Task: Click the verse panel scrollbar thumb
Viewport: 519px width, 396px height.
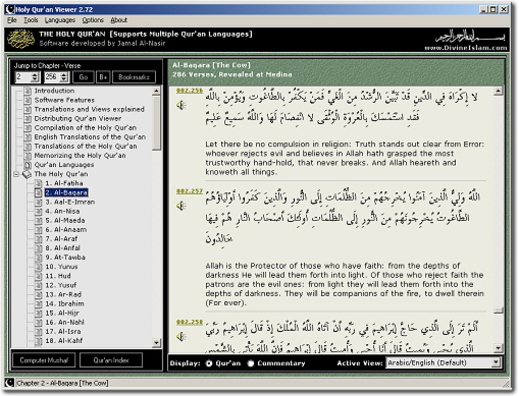Action: 498,310
